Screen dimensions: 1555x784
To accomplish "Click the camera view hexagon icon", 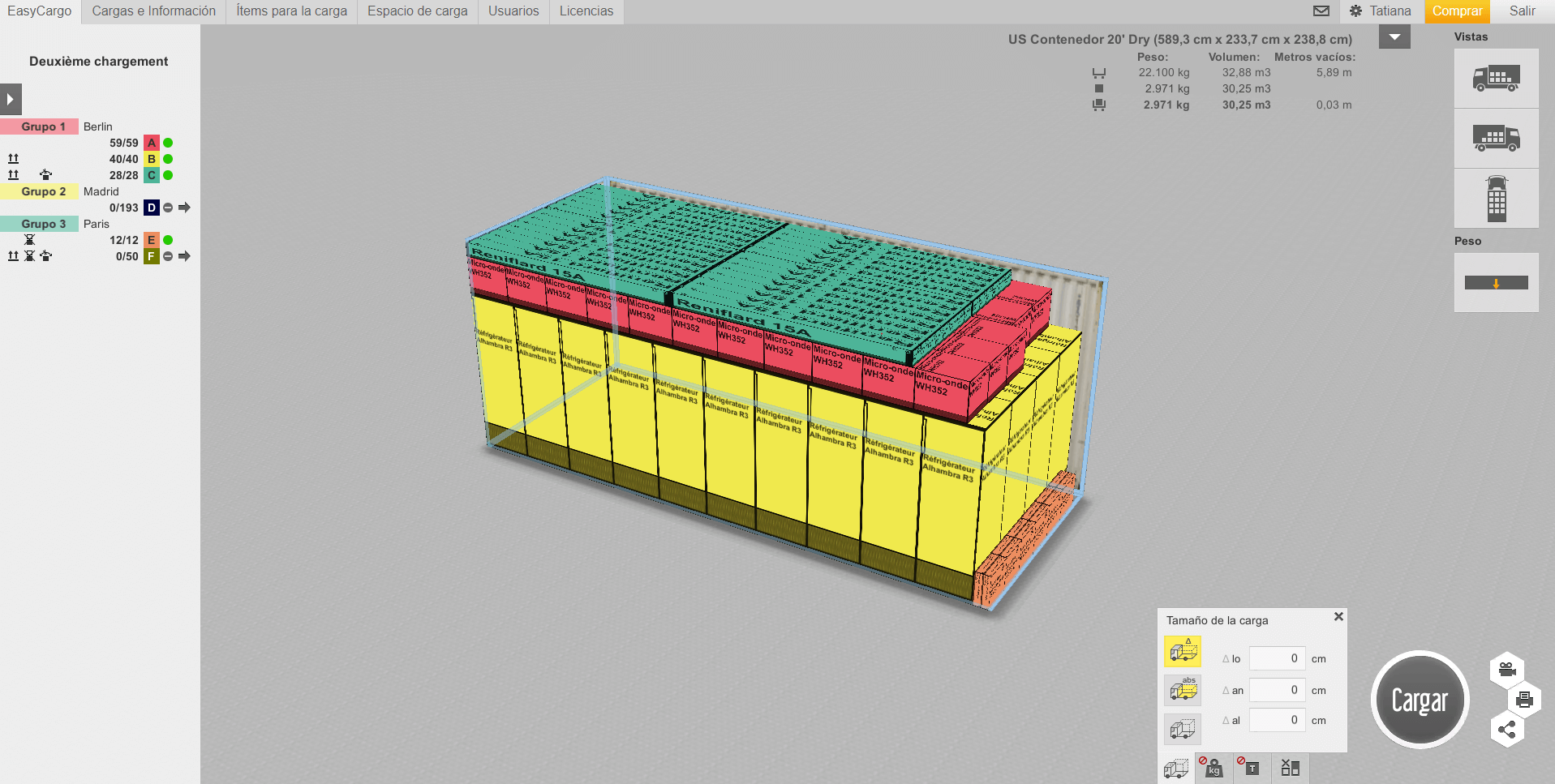I will point(1506,670).
